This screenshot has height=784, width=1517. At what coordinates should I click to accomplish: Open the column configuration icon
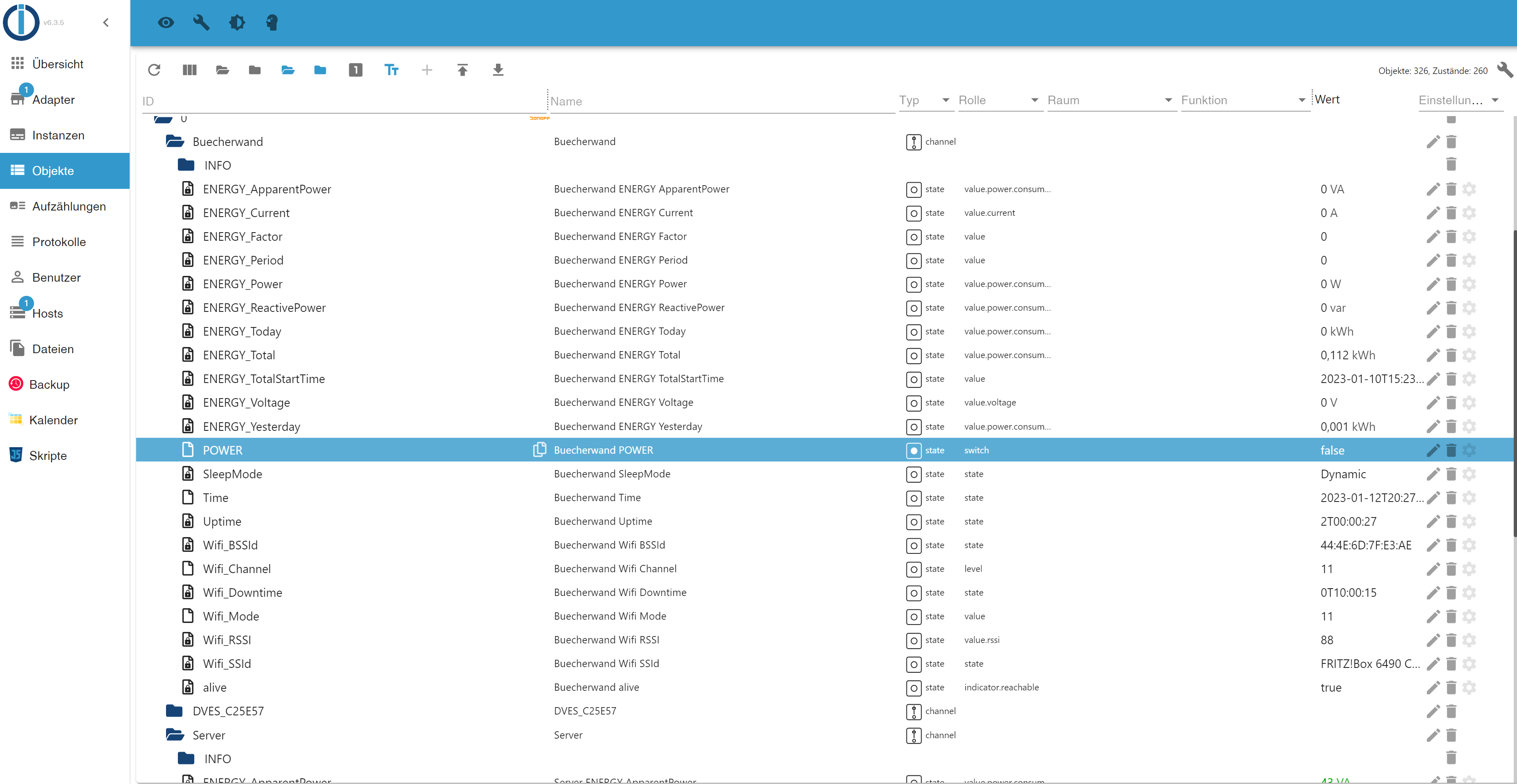pyautogui.click(x=189, y=70)
